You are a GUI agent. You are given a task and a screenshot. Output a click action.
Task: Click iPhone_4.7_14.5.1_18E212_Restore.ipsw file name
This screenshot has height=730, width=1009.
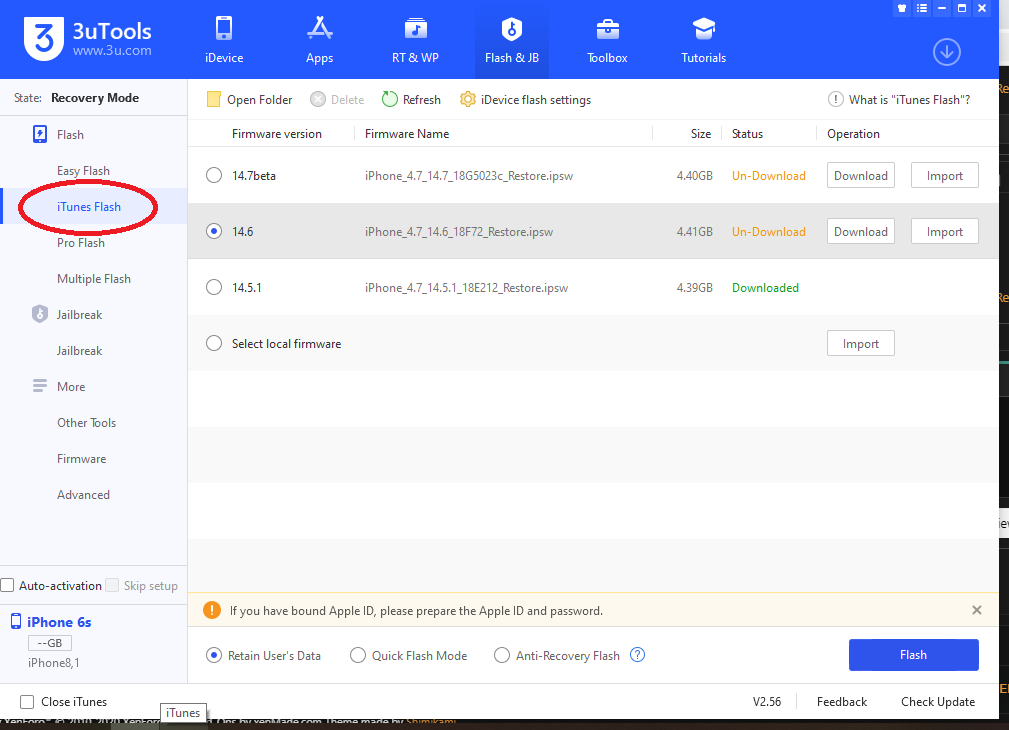[x=467, y=288]
